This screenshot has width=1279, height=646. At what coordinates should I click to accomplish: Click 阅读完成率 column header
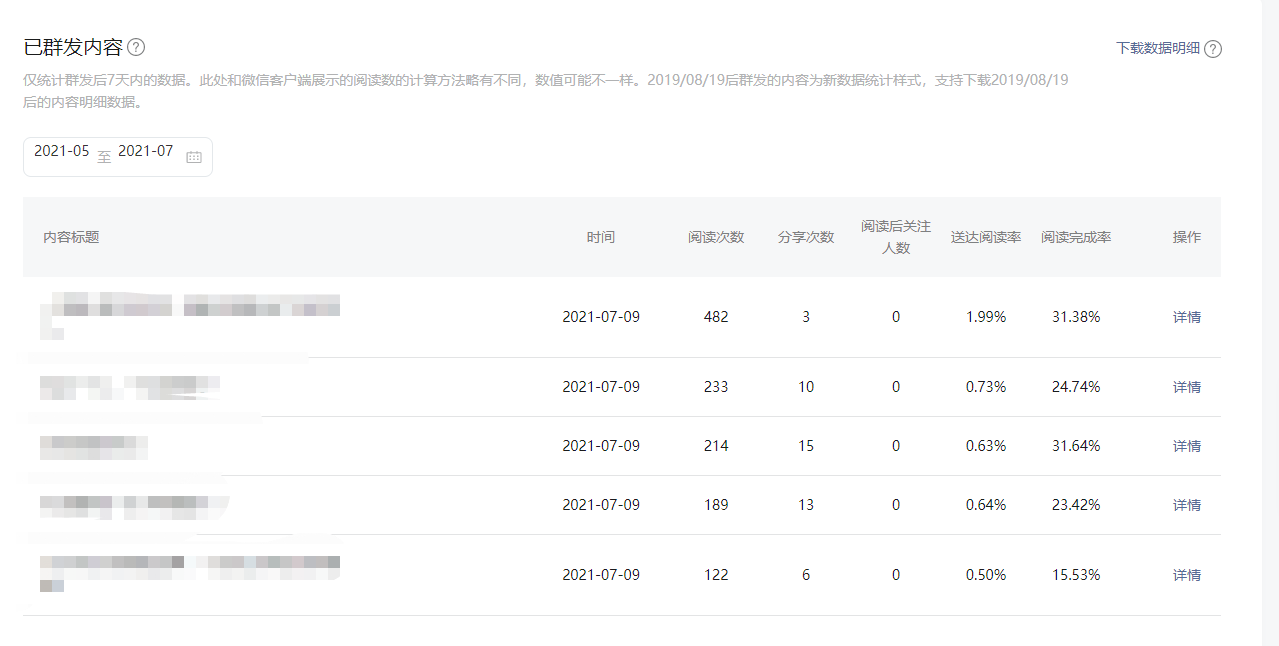tap(1076, 237)
